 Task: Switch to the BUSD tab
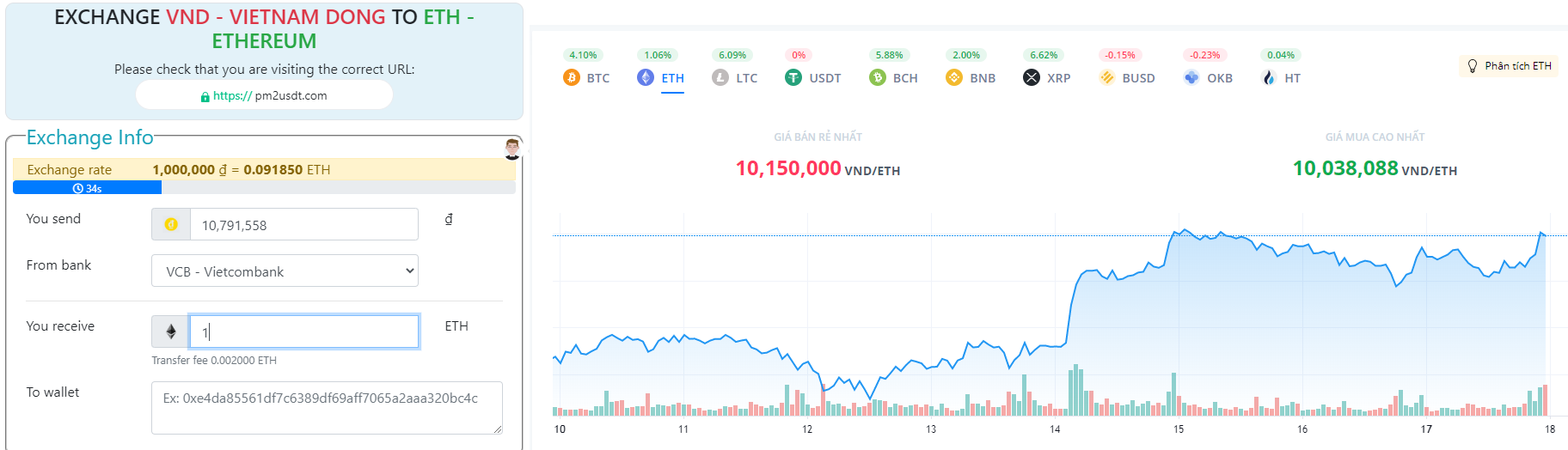[x=1128, y=78]
